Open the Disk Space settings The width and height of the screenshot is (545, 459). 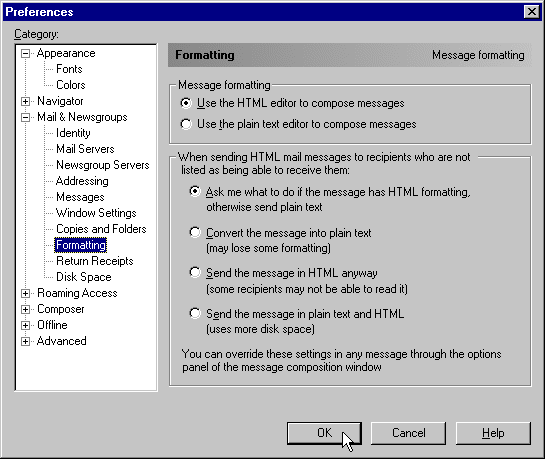click(84, 277)
